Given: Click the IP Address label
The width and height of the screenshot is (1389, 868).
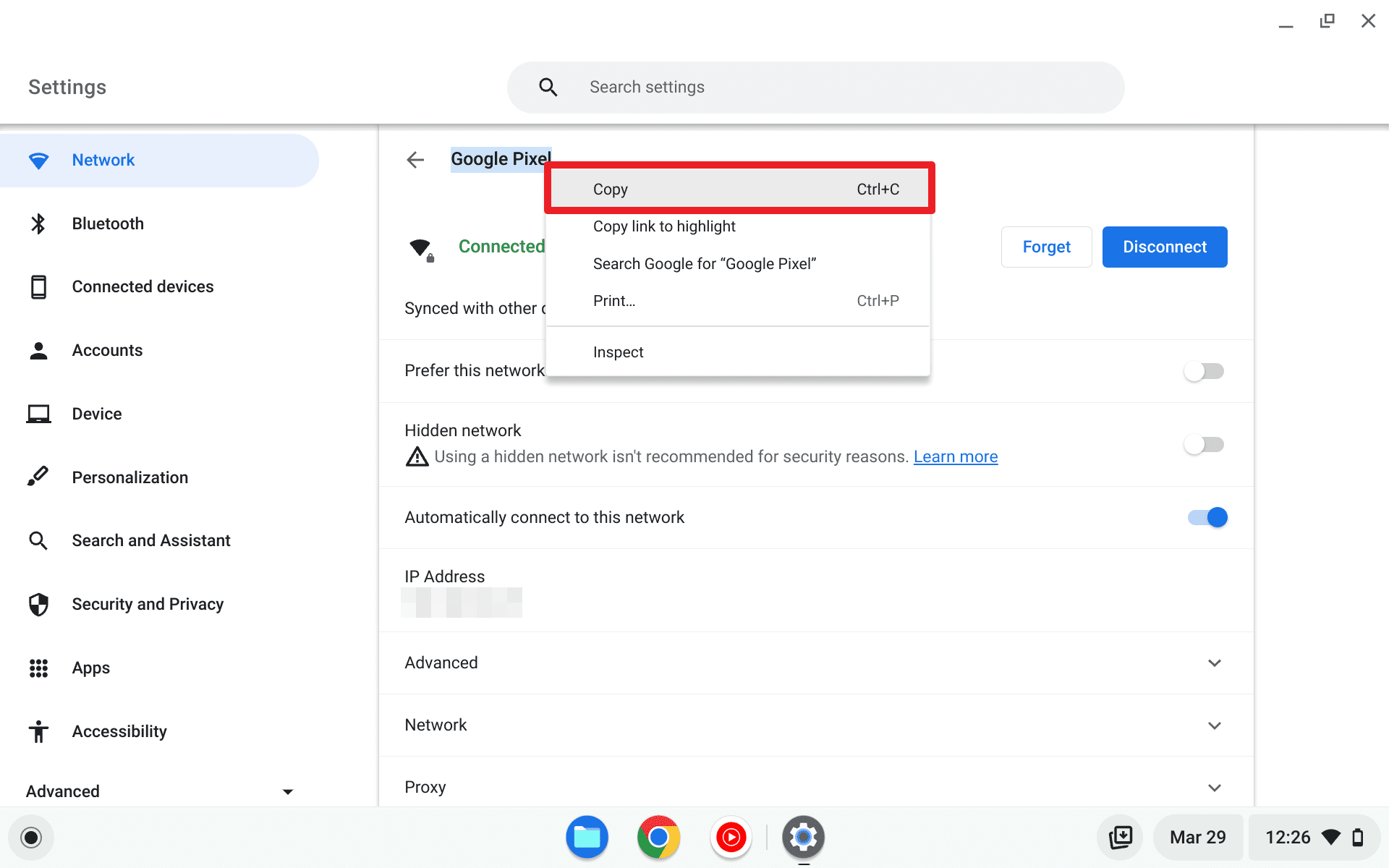Looking at the screenshot, I should click(444, 576).
